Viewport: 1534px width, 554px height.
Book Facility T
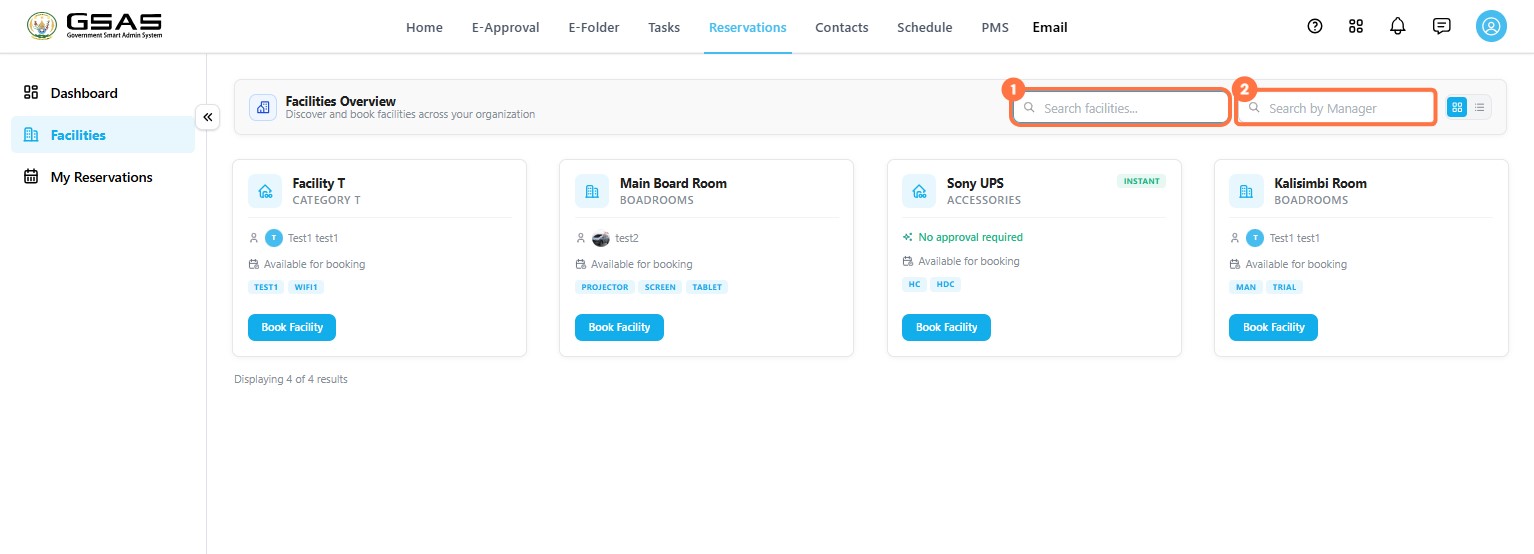292,327
